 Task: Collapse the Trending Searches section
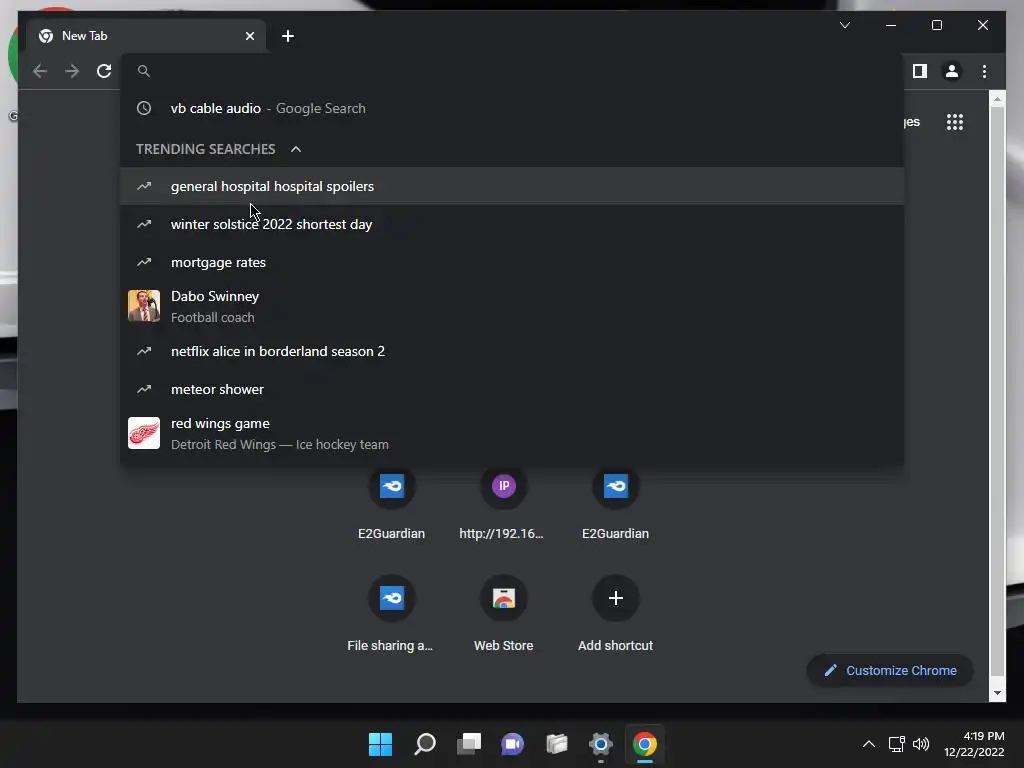[x=296, y=150]
